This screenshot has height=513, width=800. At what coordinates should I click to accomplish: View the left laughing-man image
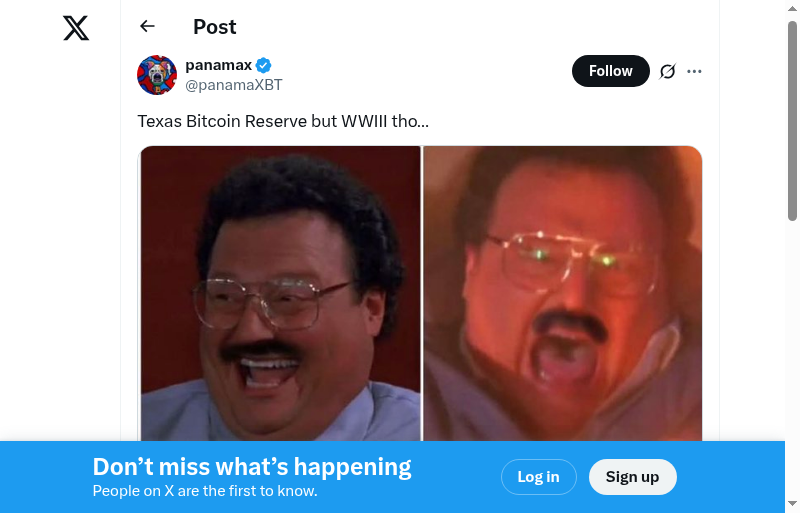[281, 294]
